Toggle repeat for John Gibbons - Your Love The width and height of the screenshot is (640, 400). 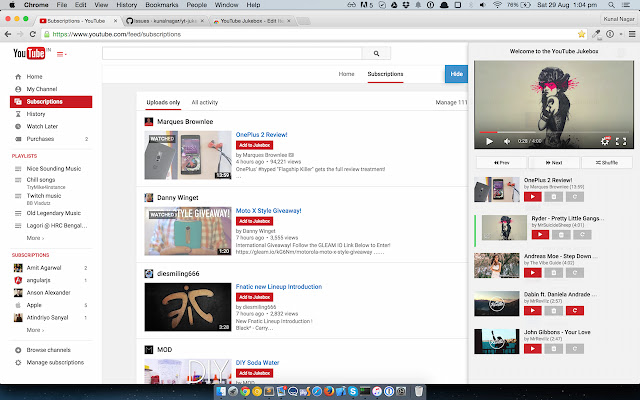click(575, 349)
